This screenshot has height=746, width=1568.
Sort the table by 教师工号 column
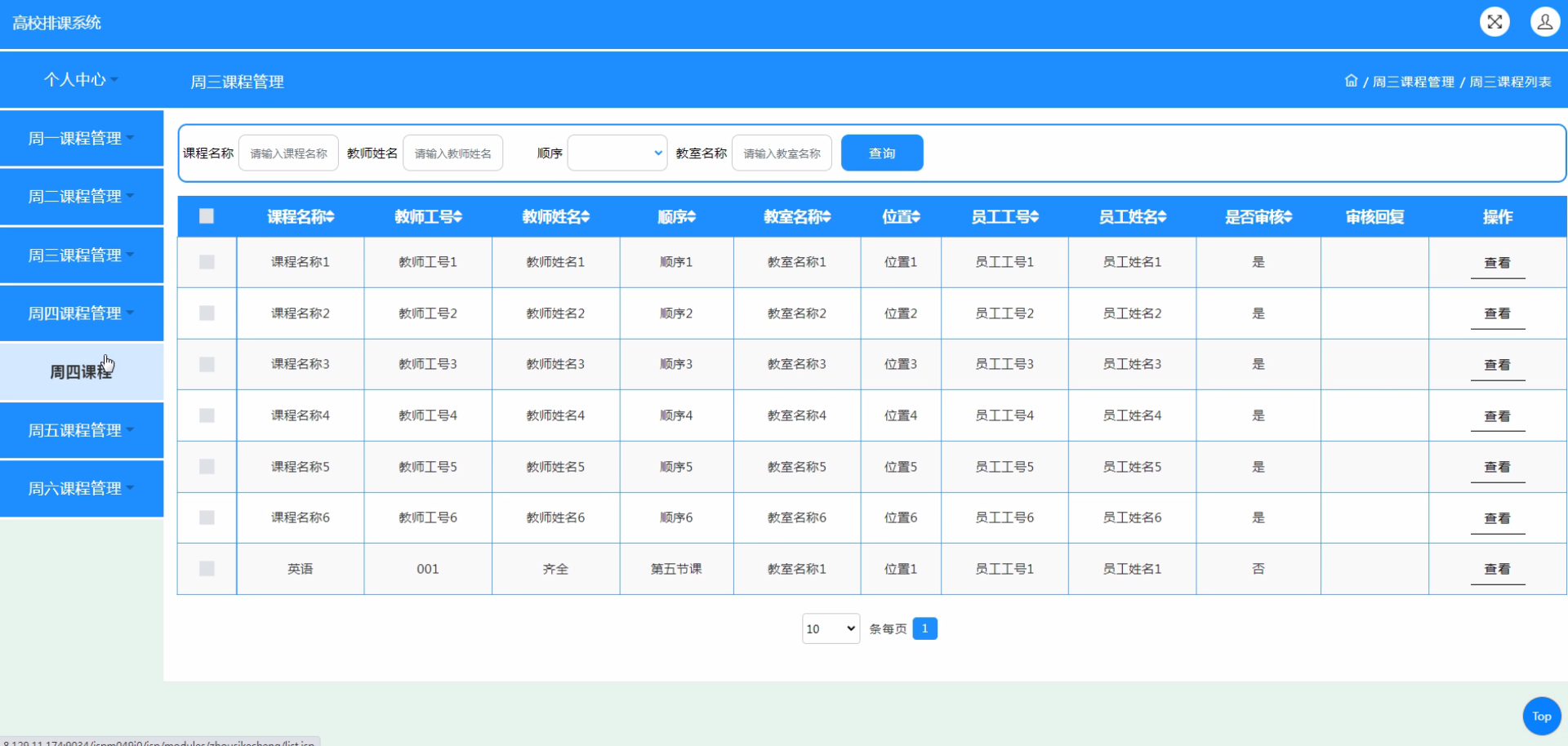[427, 216]
